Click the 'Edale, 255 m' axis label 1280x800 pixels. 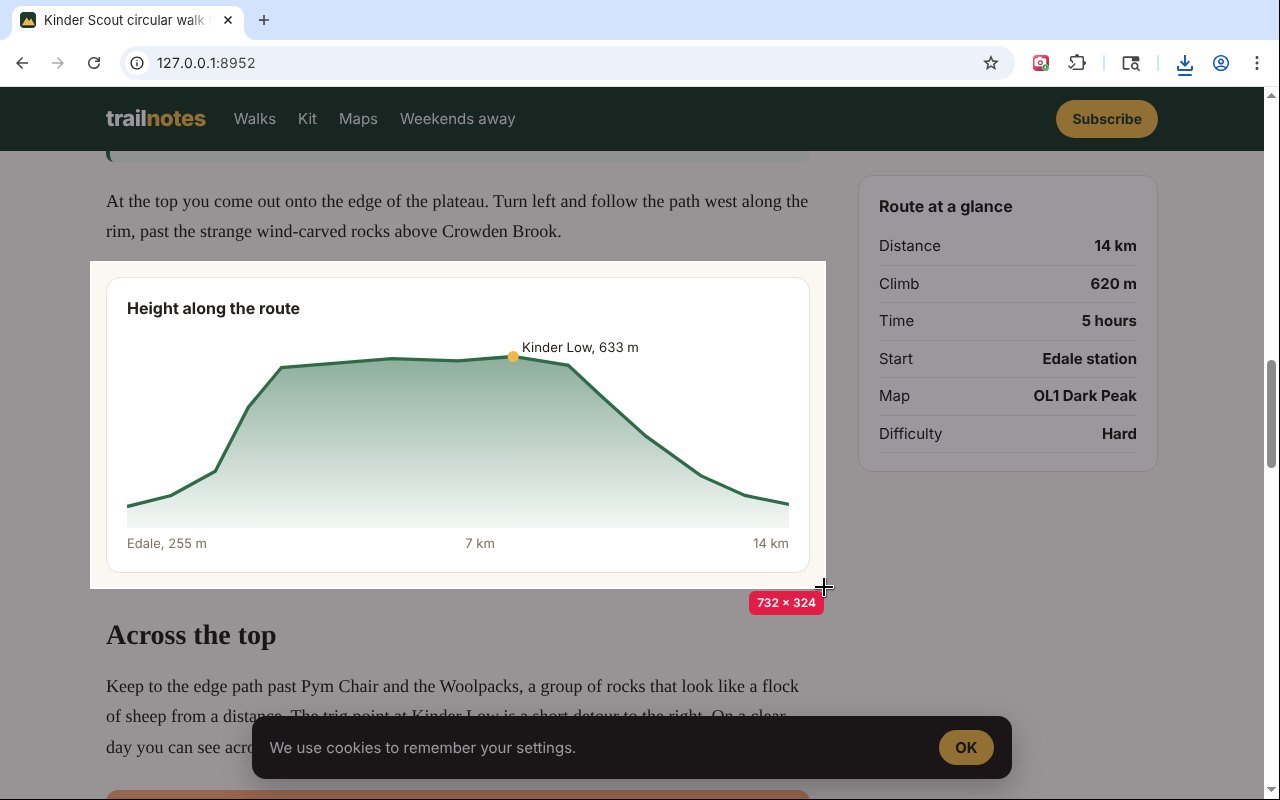pos(167,544)
